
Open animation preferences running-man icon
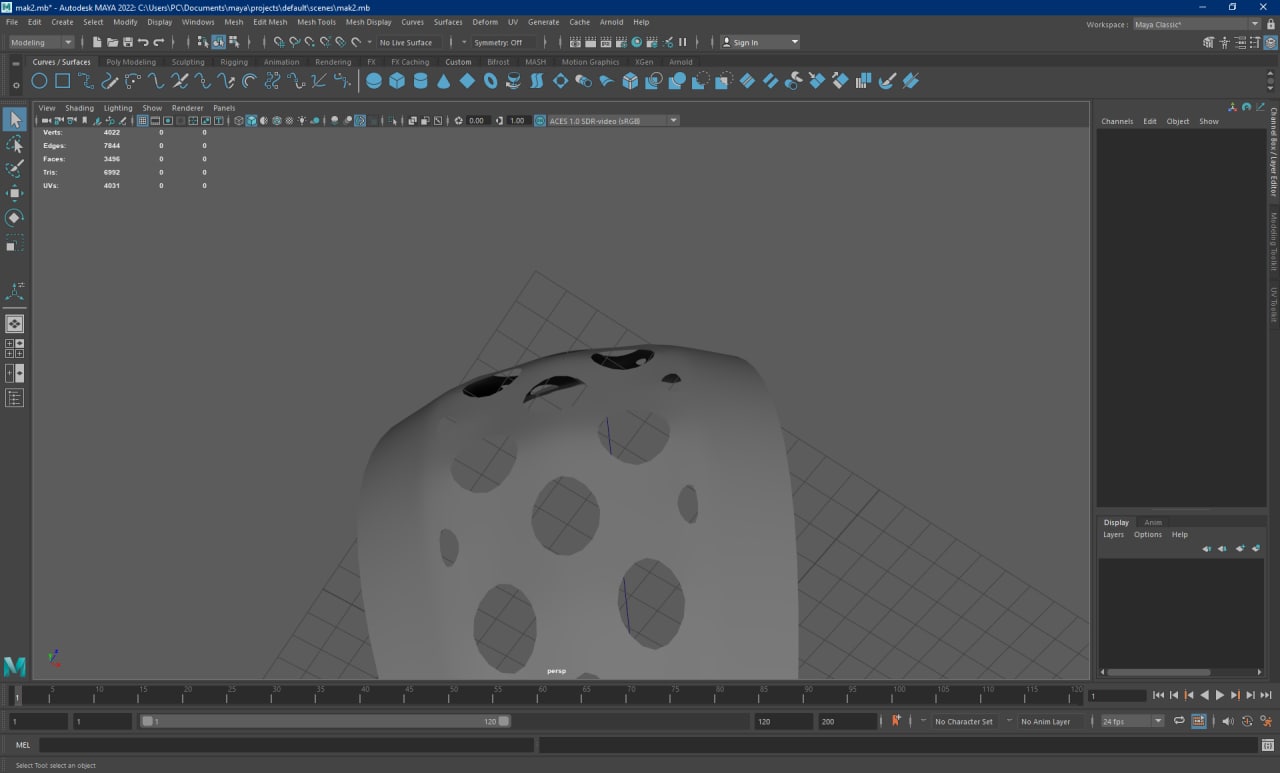click(1266, 721)
